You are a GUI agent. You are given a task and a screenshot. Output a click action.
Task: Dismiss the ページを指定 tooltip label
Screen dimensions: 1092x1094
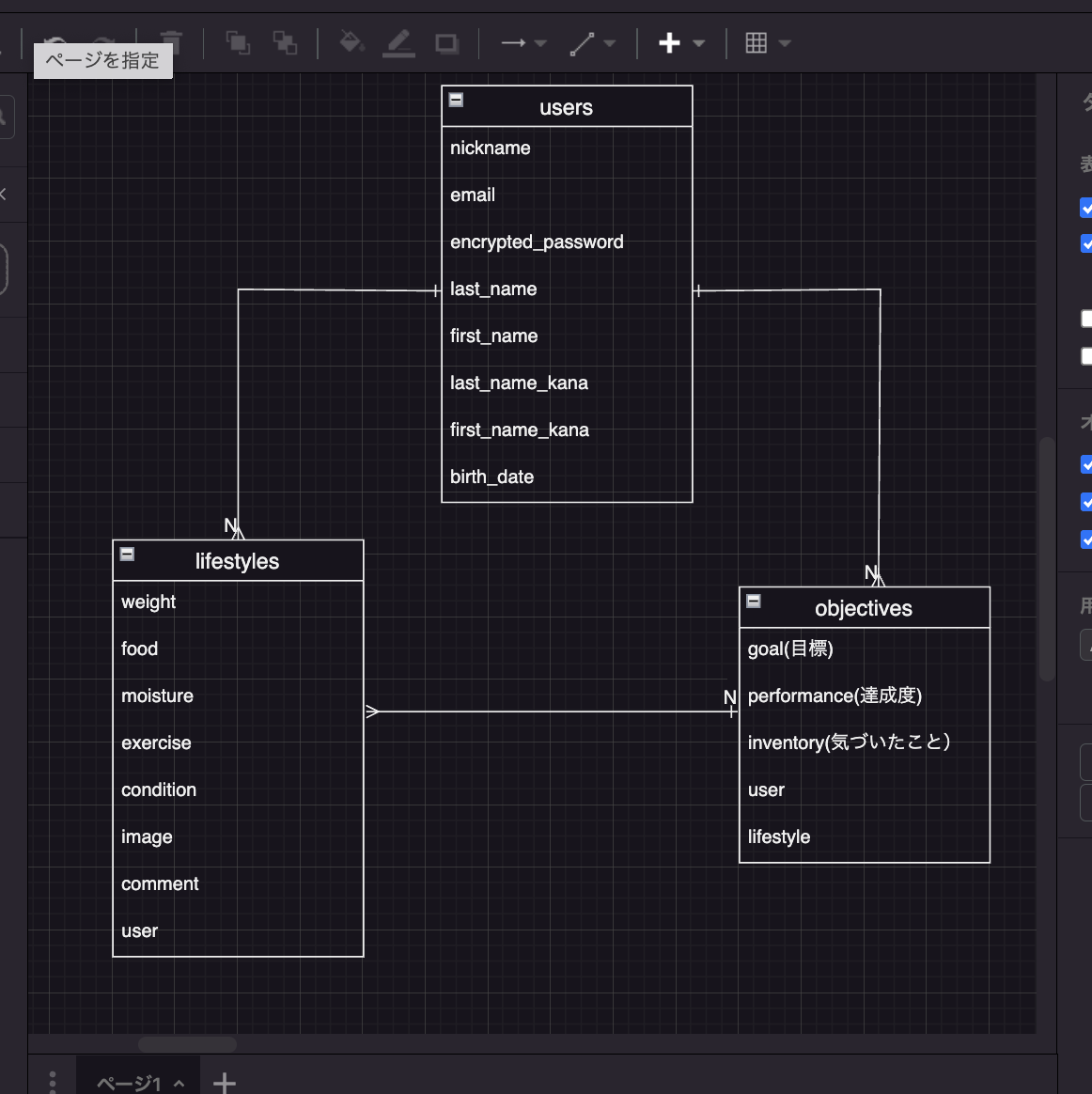[x=103, y=60]
